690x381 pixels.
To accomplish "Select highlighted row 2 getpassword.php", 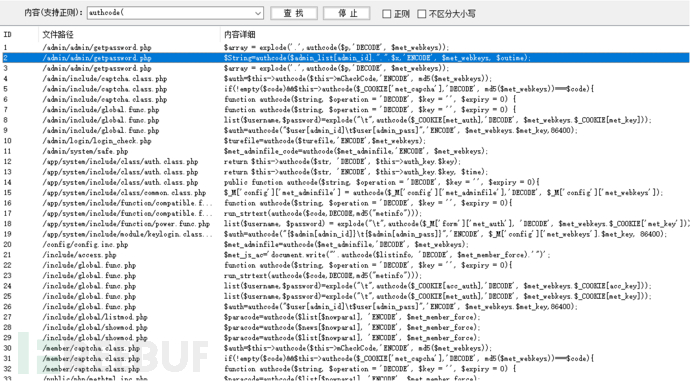I will click(x=346, y=58).
